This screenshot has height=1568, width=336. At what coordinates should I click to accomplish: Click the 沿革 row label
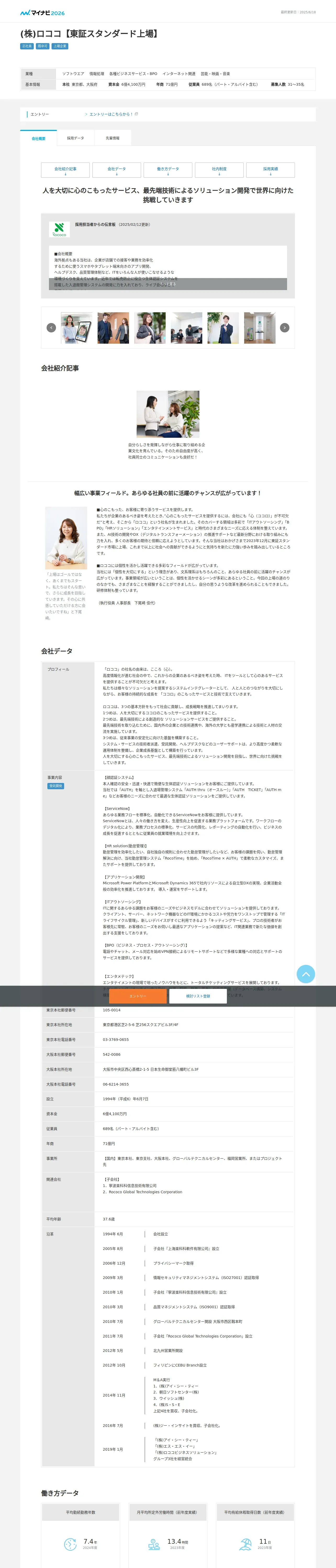[x=50, y=1234]
